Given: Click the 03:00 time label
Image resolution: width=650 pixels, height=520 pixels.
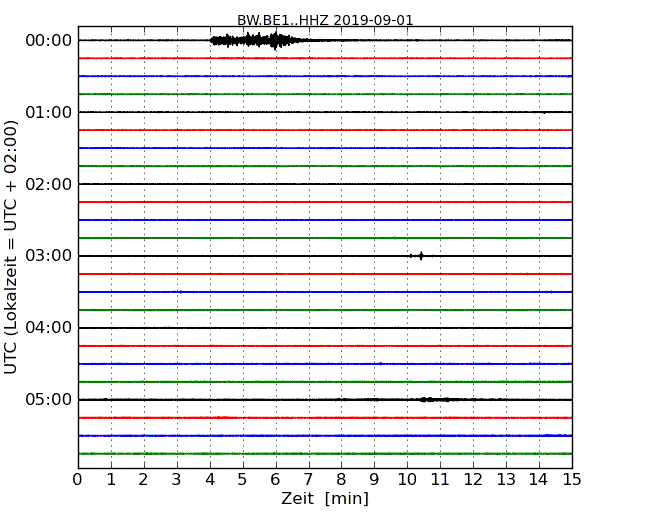Looking at the screenshot, I should click(49, 256).
